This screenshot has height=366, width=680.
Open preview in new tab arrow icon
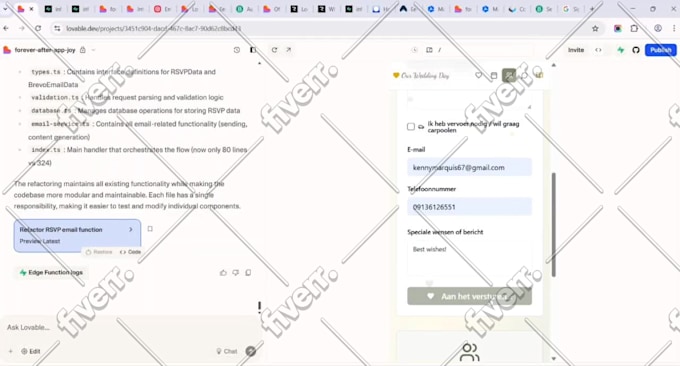288,50
